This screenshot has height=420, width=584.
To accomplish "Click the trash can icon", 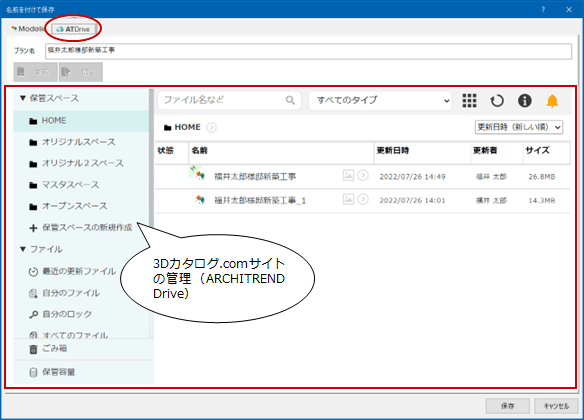I will tap(33, 349).
